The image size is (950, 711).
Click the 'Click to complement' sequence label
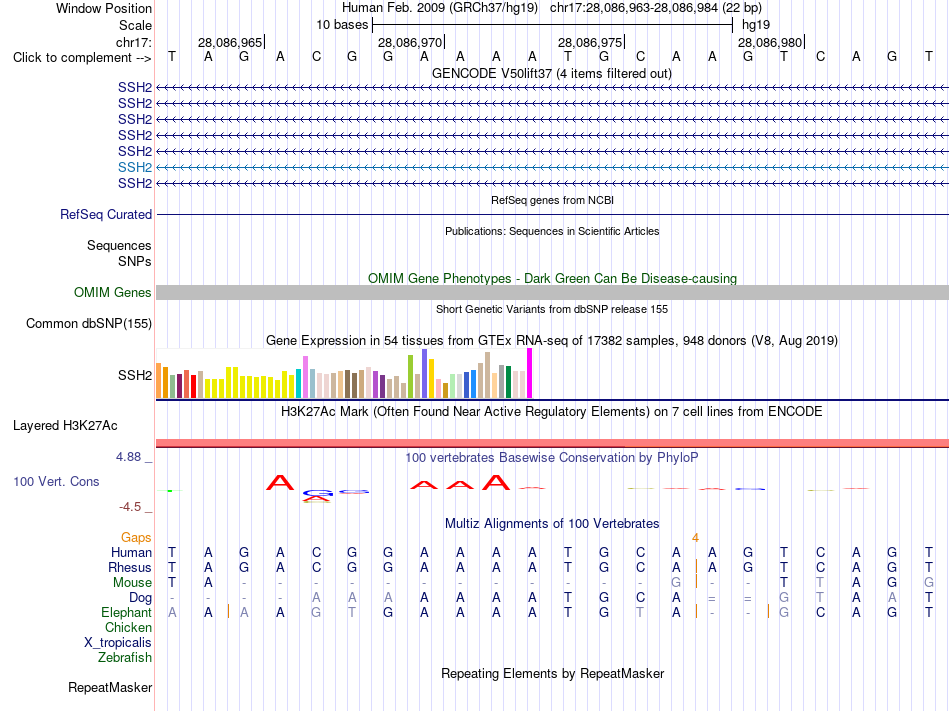82,58
